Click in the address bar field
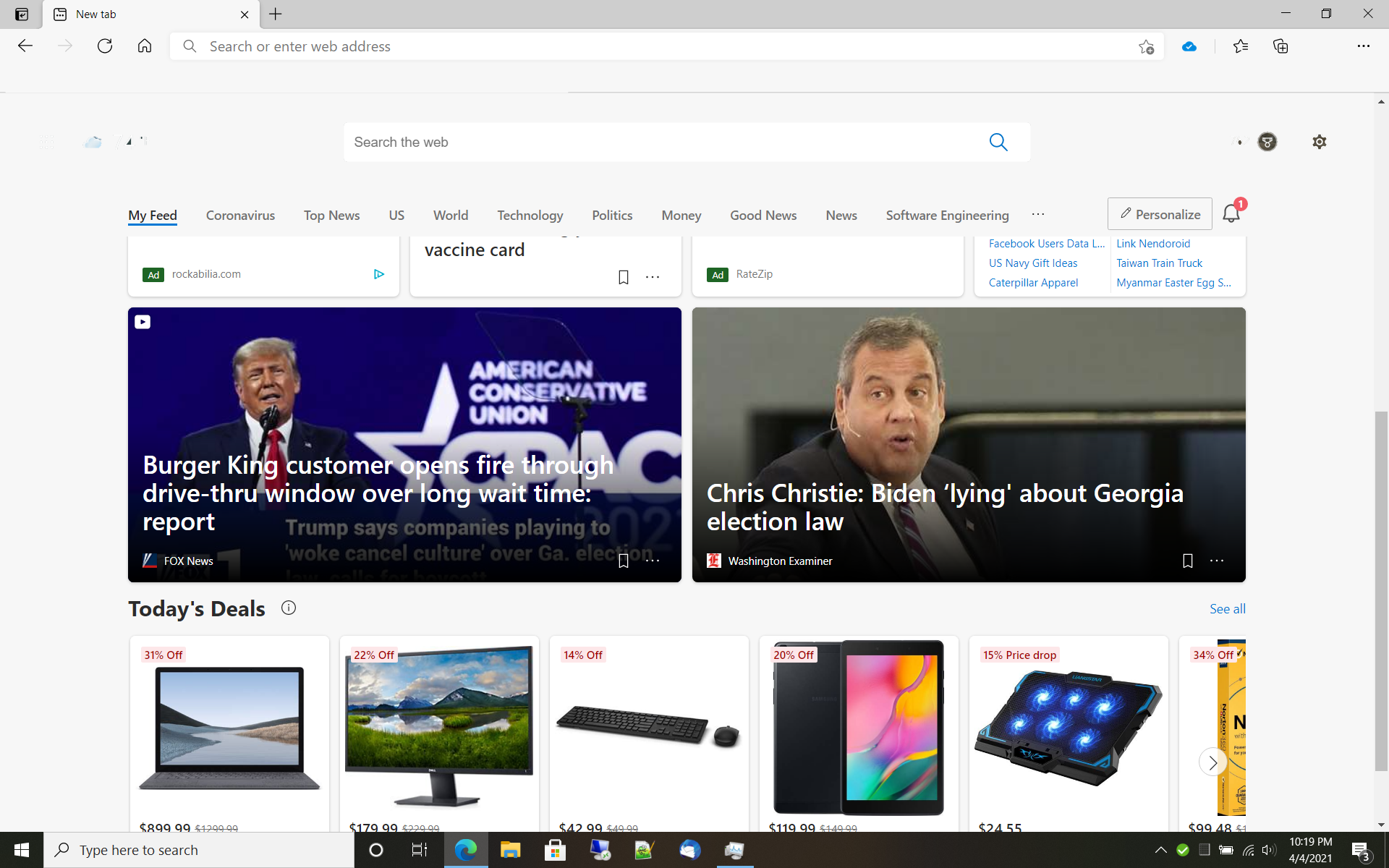This screenshot has width=1389, height=868. point(666,46)
